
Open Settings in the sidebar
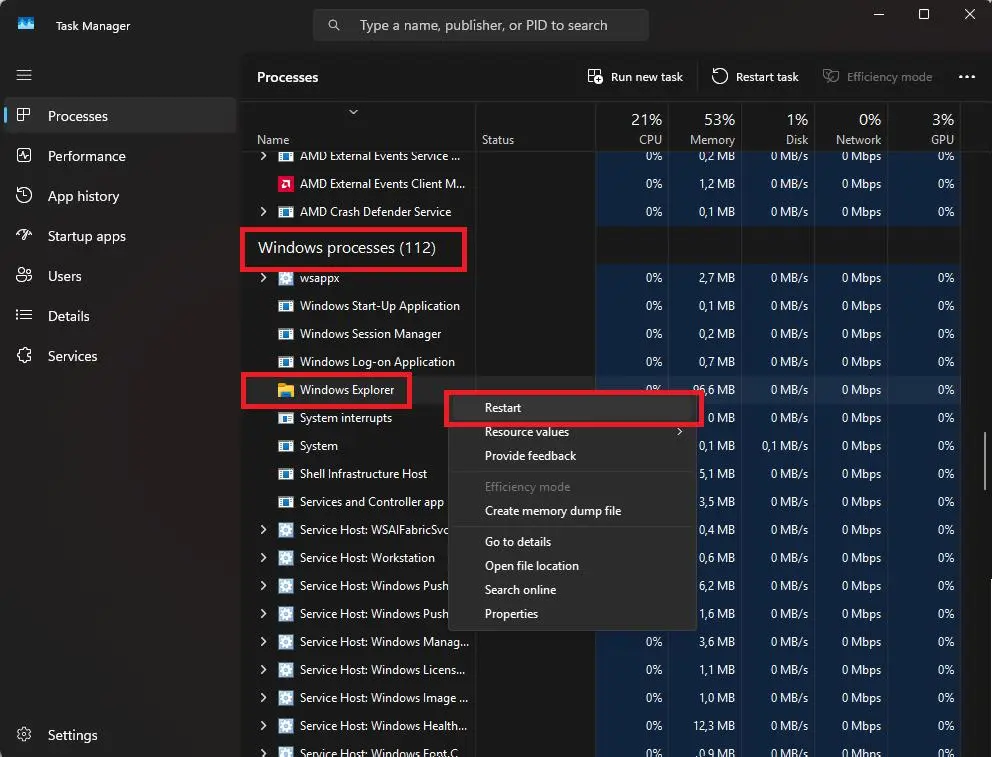120,735
